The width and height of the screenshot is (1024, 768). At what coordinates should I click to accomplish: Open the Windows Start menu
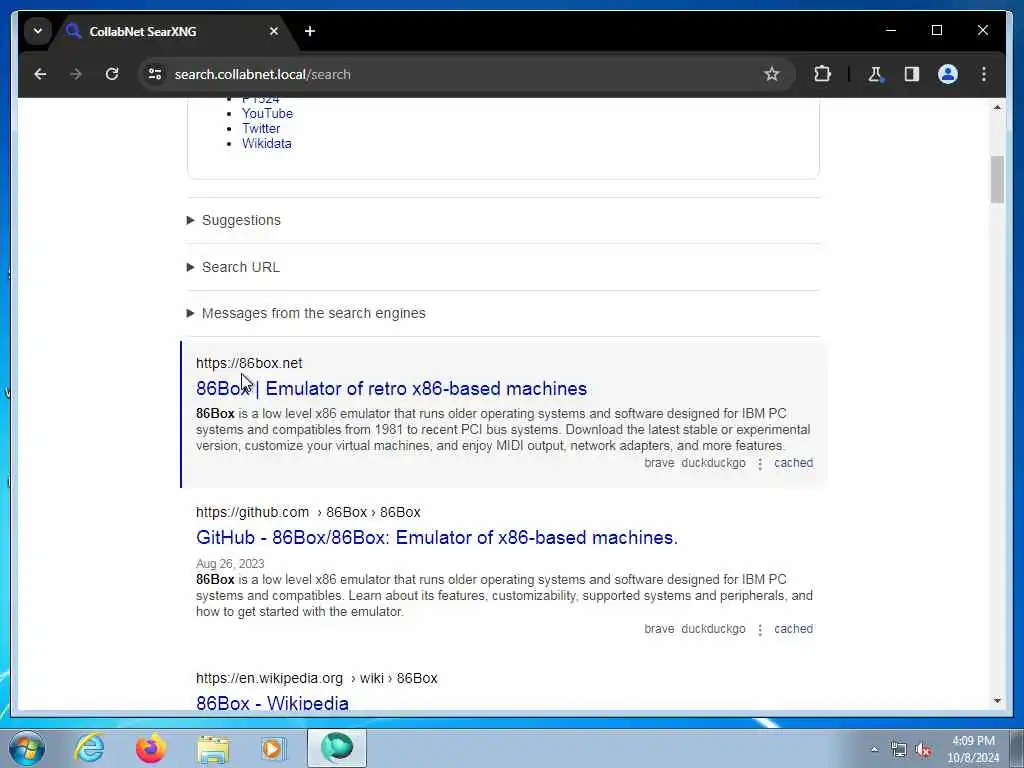pos(27,748)
